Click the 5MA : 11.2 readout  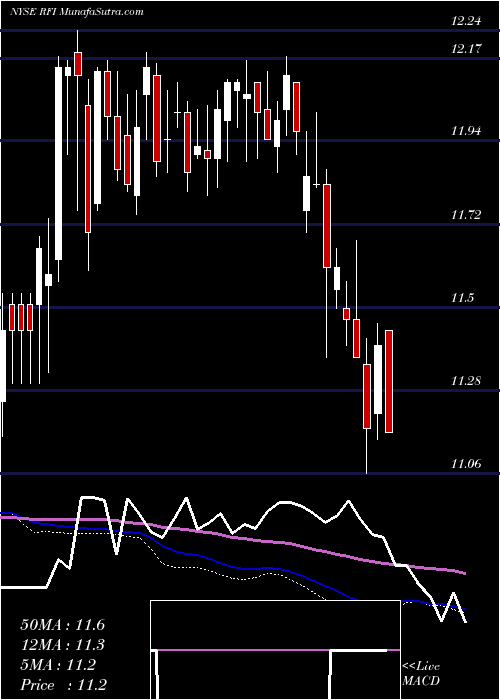pyautogui.click(x=58, y=665)
